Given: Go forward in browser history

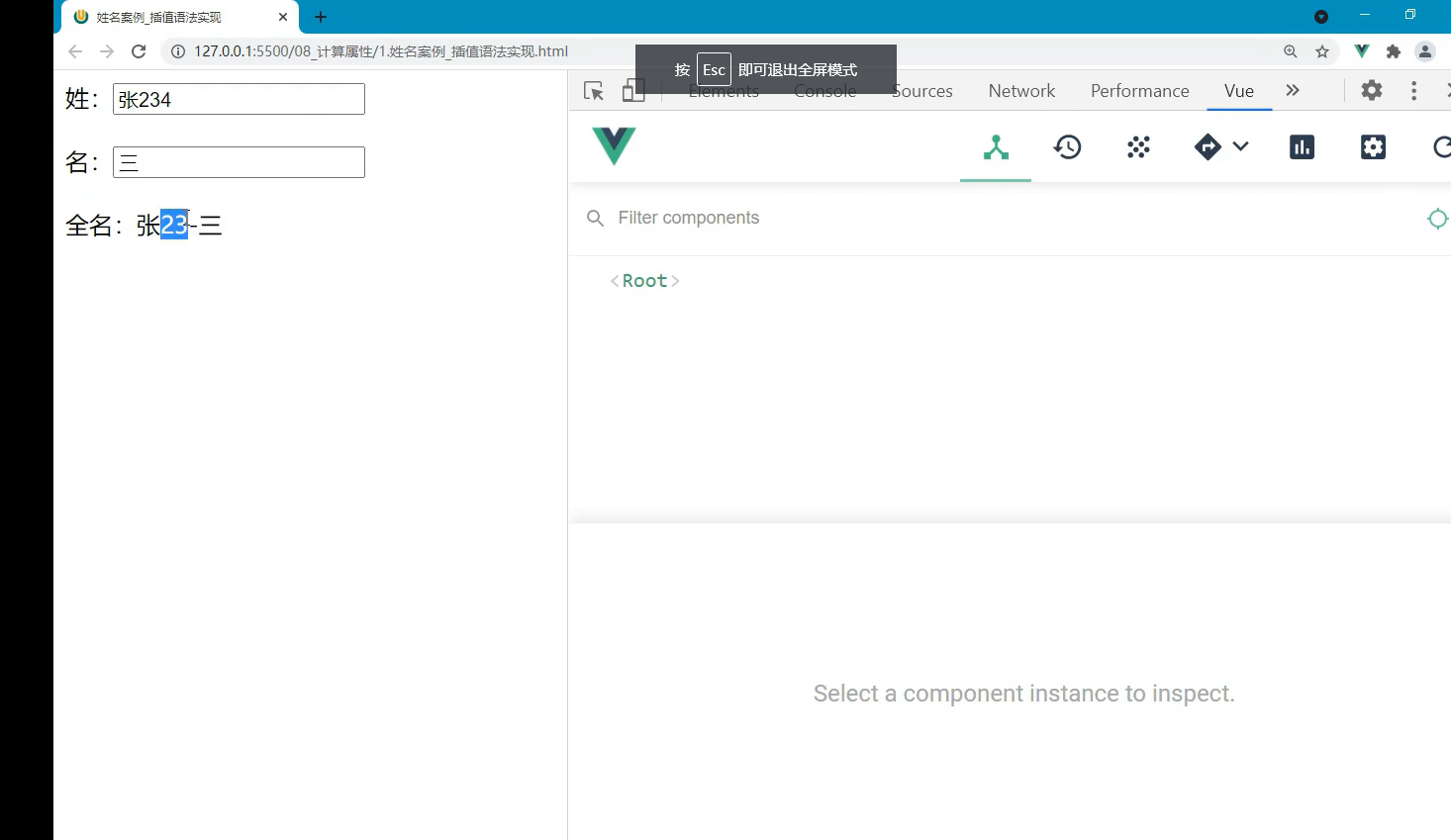Looking at the screenshot, I should pos(107,51).
